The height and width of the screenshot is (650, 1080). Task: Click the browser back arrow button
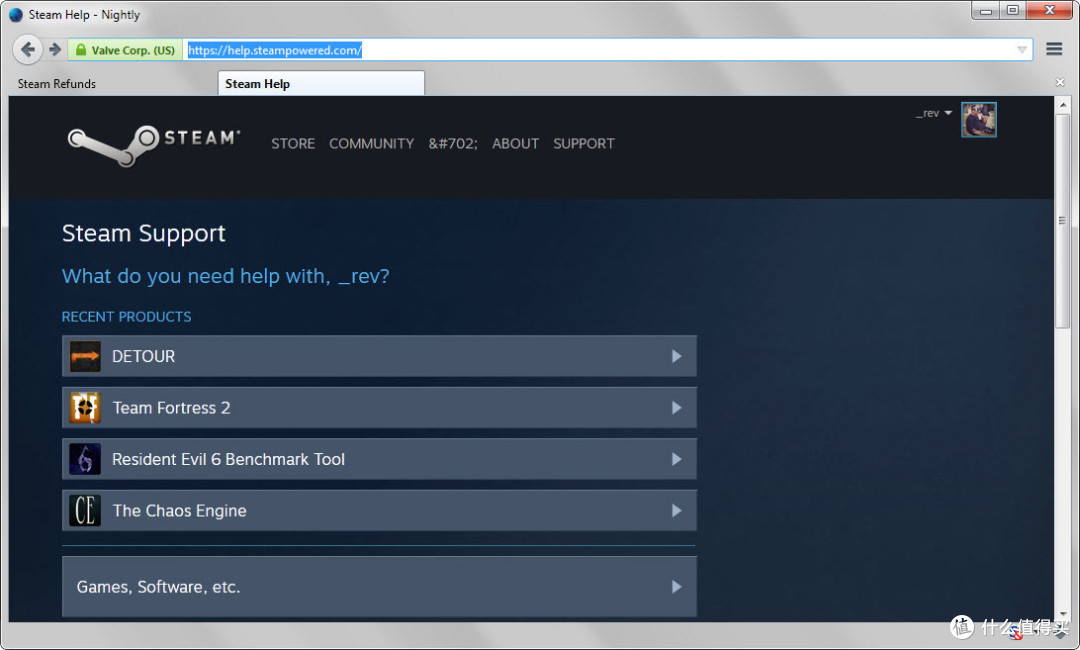28,50
